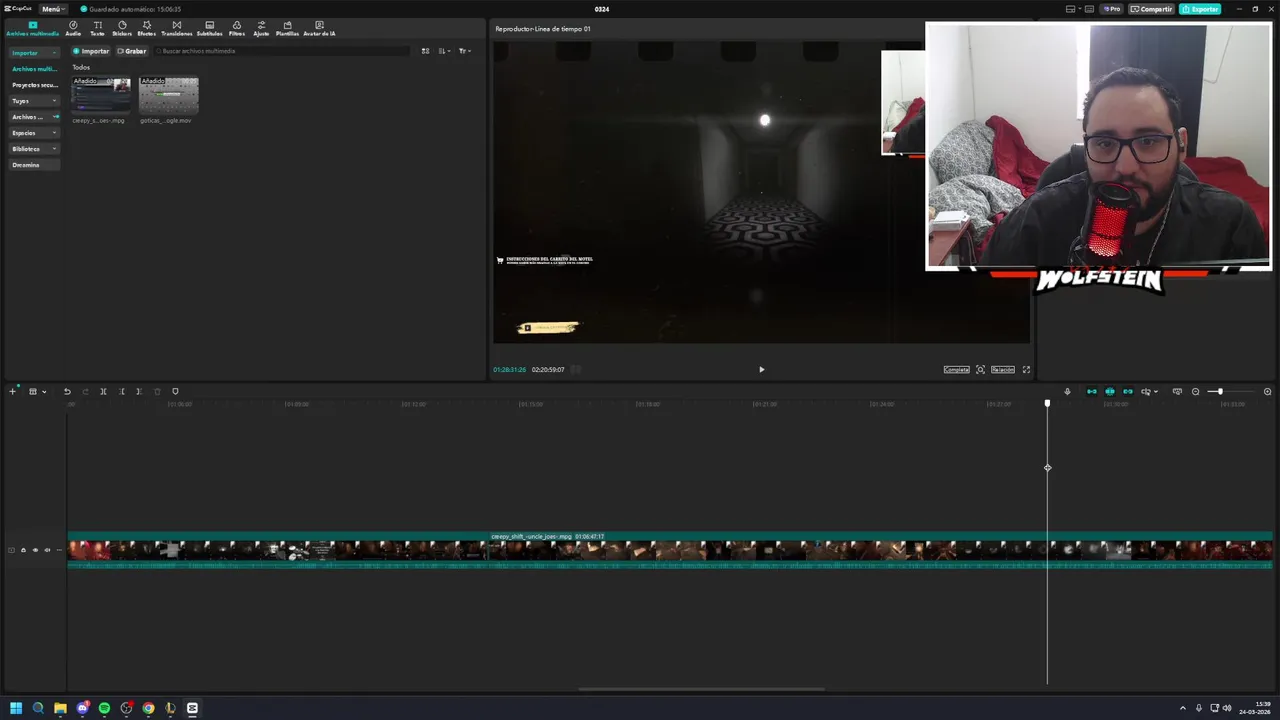Open the media filter type dropdown
The height and width of the screenshot is (720, 1280).
465,51
